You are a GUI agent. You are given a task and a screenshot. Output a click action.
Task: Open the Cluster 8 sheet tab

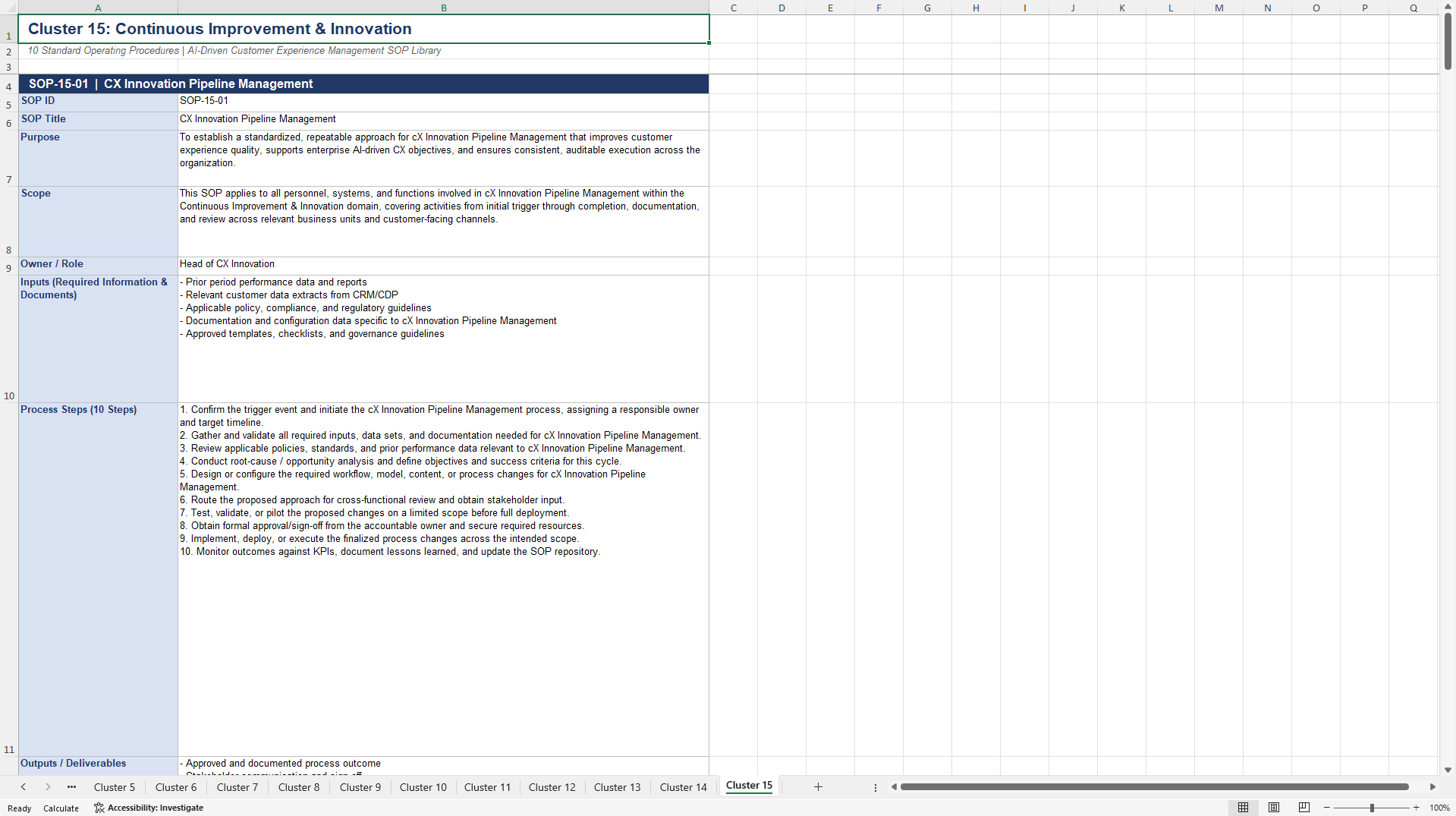tap(299, 787)
